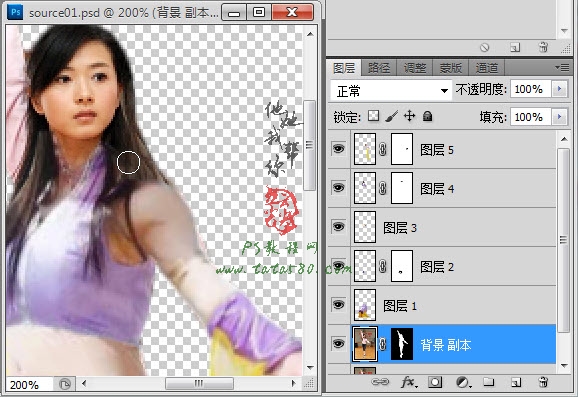The width and height of the screenshot is (578, 397).
Task: Create new adjustment layer icon
Action: point(463,382)
